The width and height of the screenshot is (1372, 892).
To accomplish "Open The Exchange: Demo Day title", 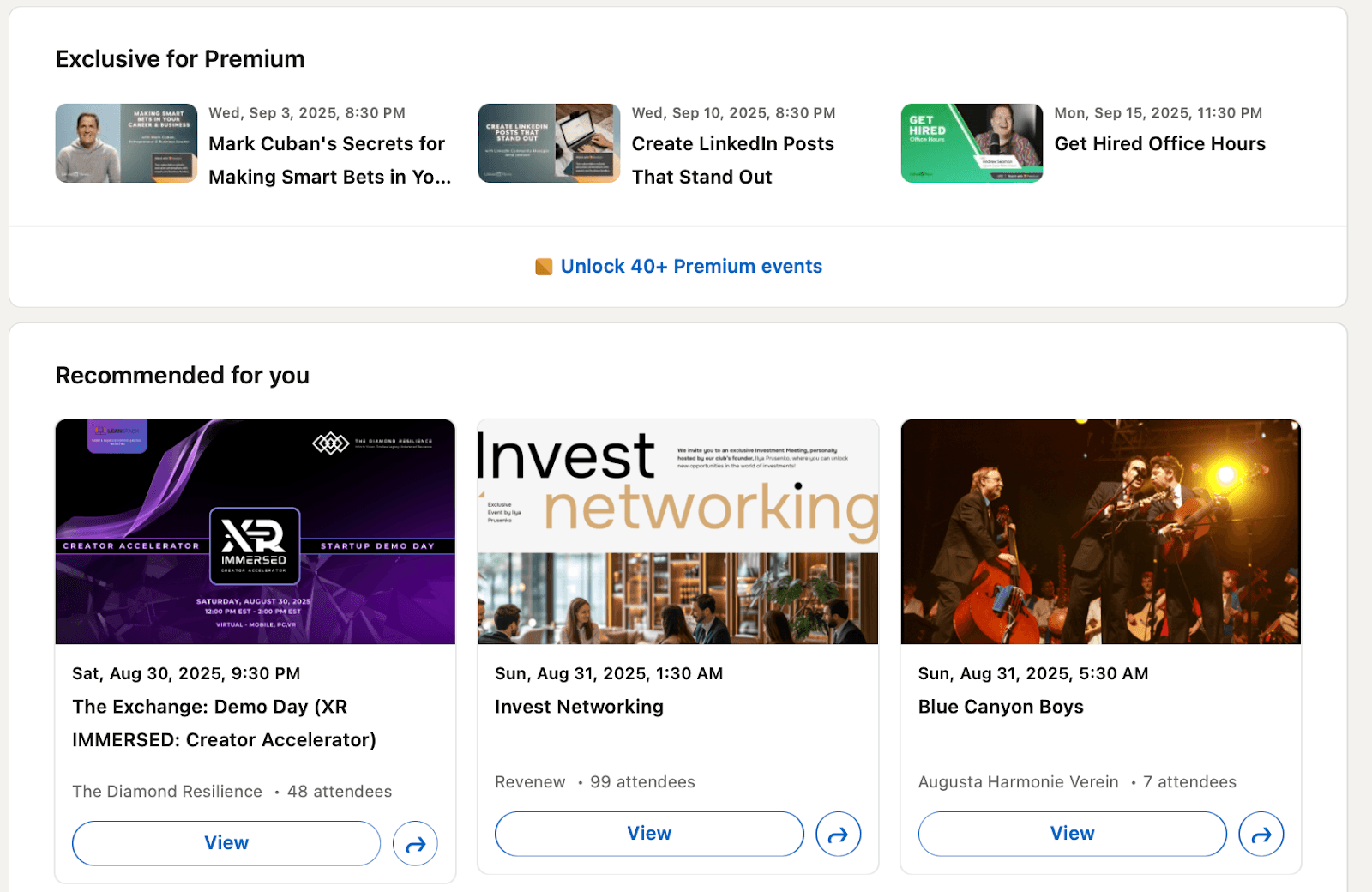I will click(225, 723).
